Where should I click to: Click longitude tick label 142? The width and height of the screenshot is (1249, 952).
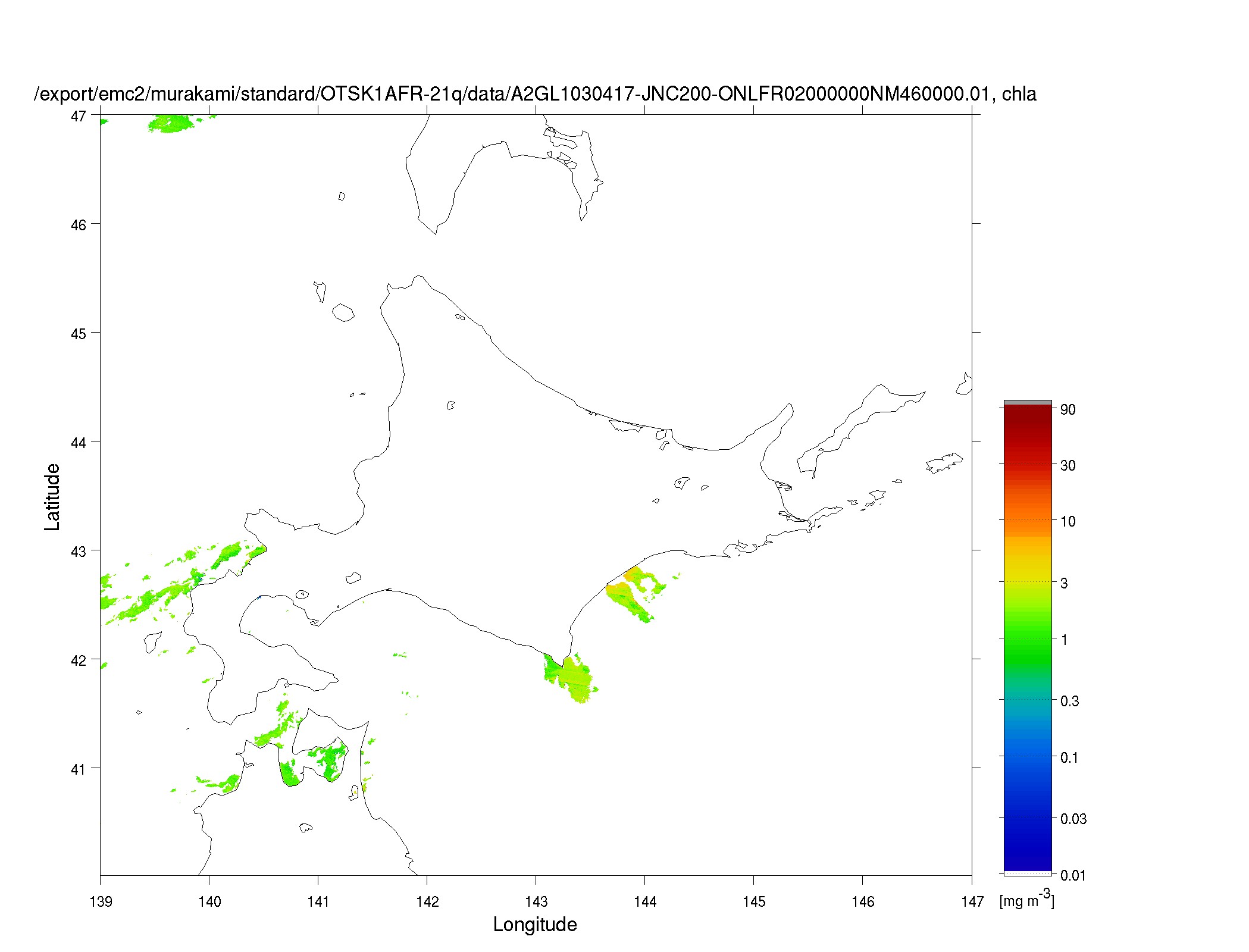(x=427, y=902)
